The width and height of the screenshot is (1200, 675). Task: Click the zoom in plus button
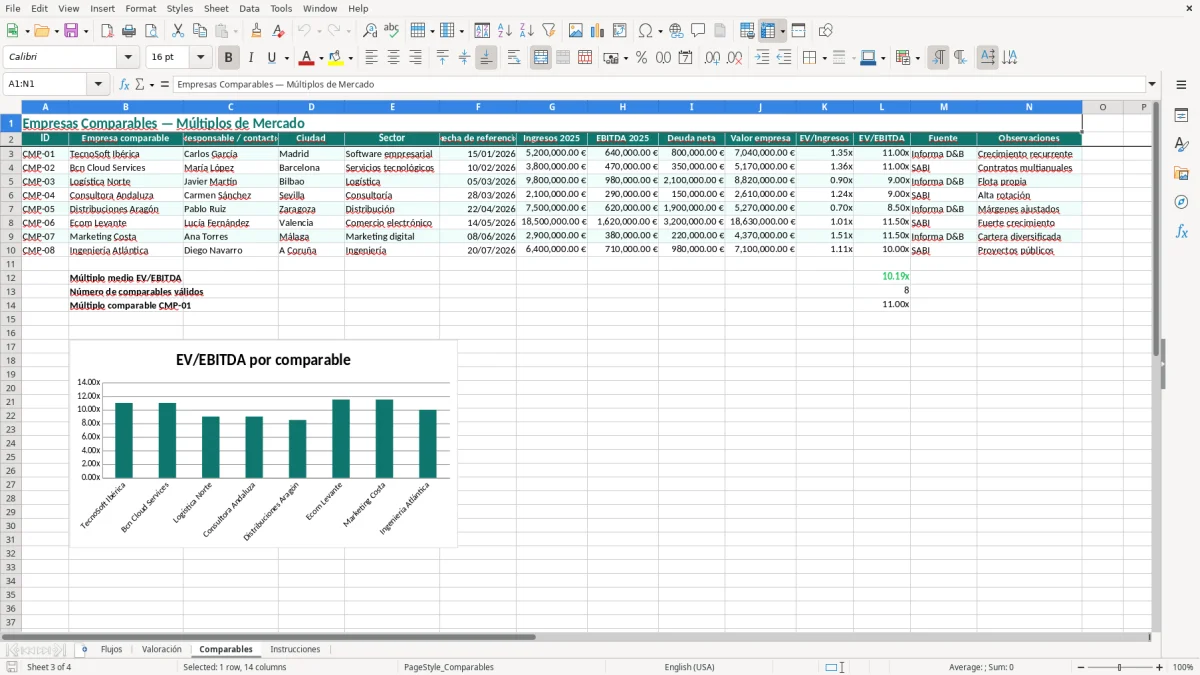click(x=1160, y=667)
